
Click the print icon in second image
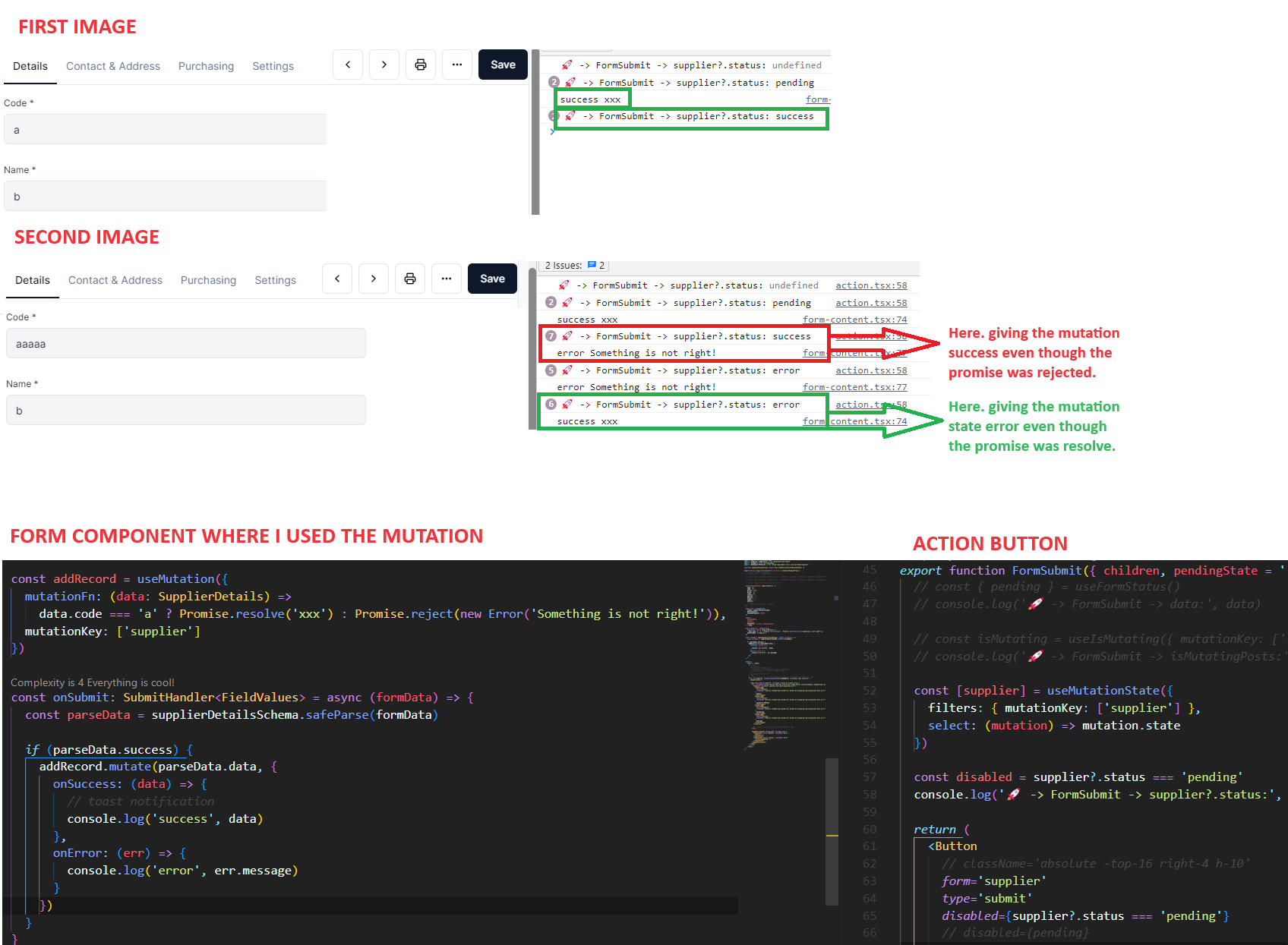tap(410, 279)
